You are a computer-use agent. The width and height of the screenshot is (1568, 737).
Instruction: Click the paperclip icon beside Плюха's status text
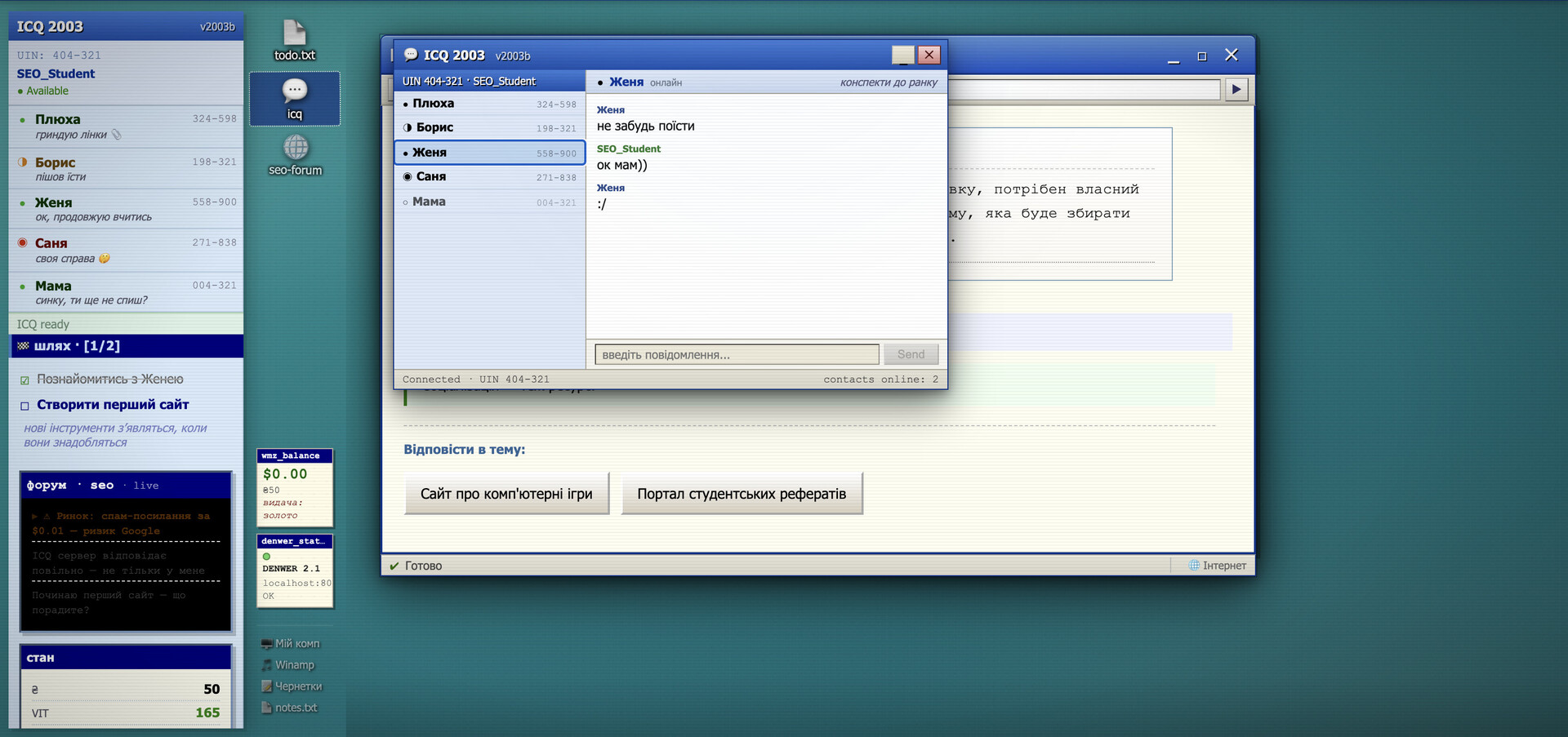[x=116, y=135]
